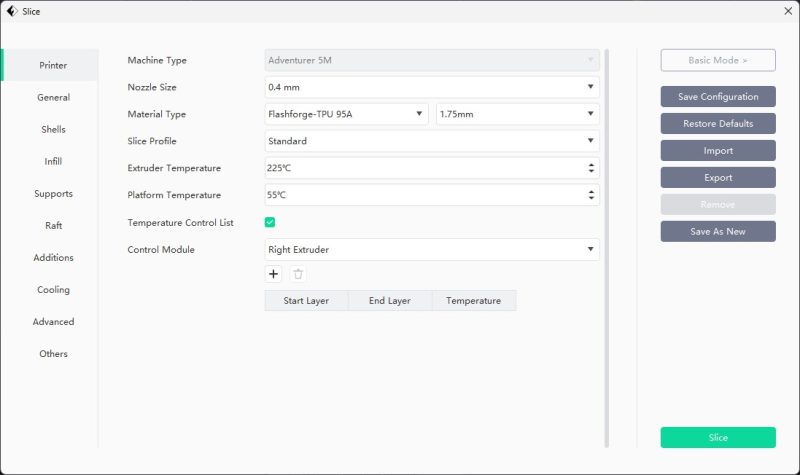Increase the Extruder Temperature with up arrow
Viewport: 800px width, 475px height.
(591, 165)
